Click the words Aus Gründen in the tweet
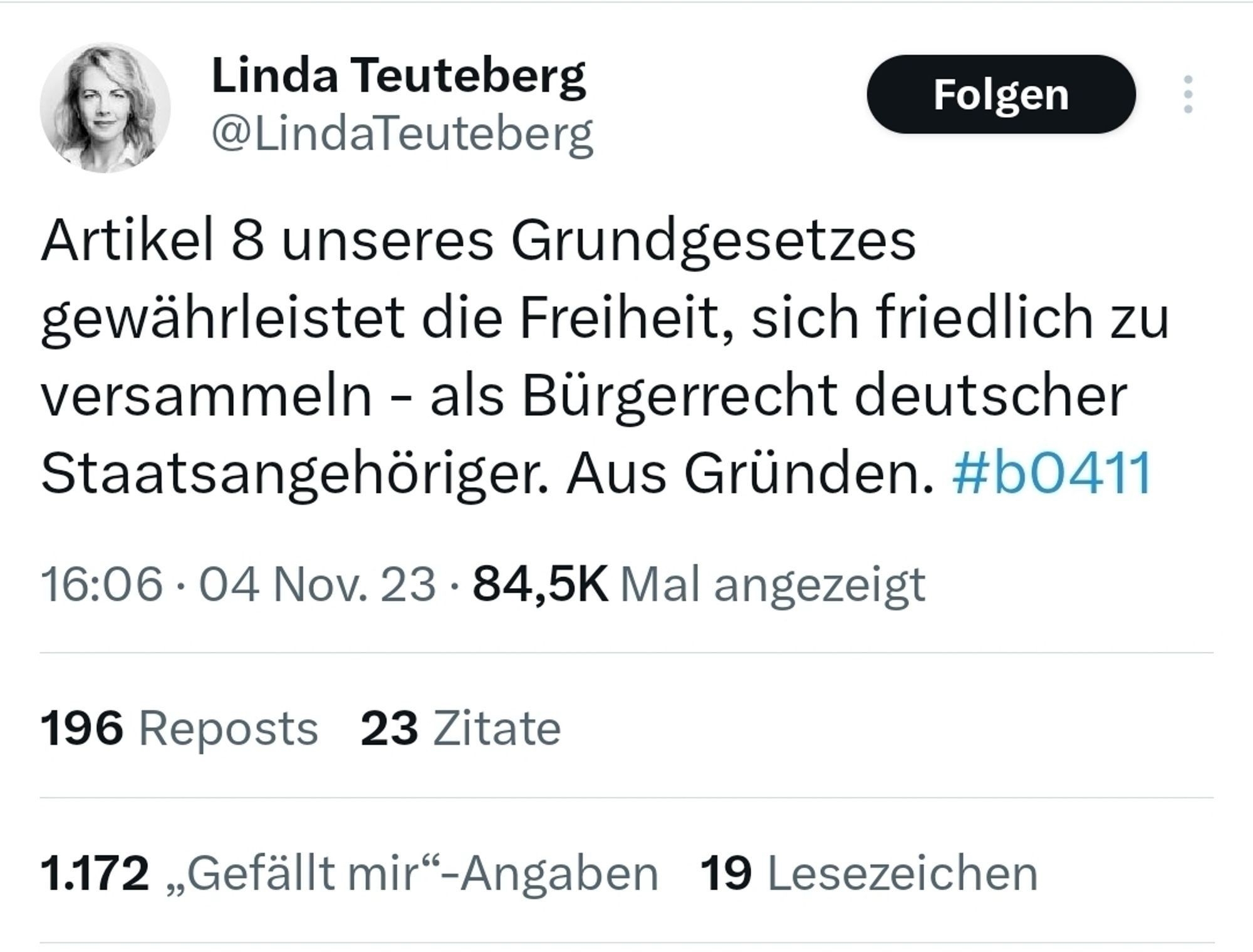 pyautogui.click(x=750, y=473)
